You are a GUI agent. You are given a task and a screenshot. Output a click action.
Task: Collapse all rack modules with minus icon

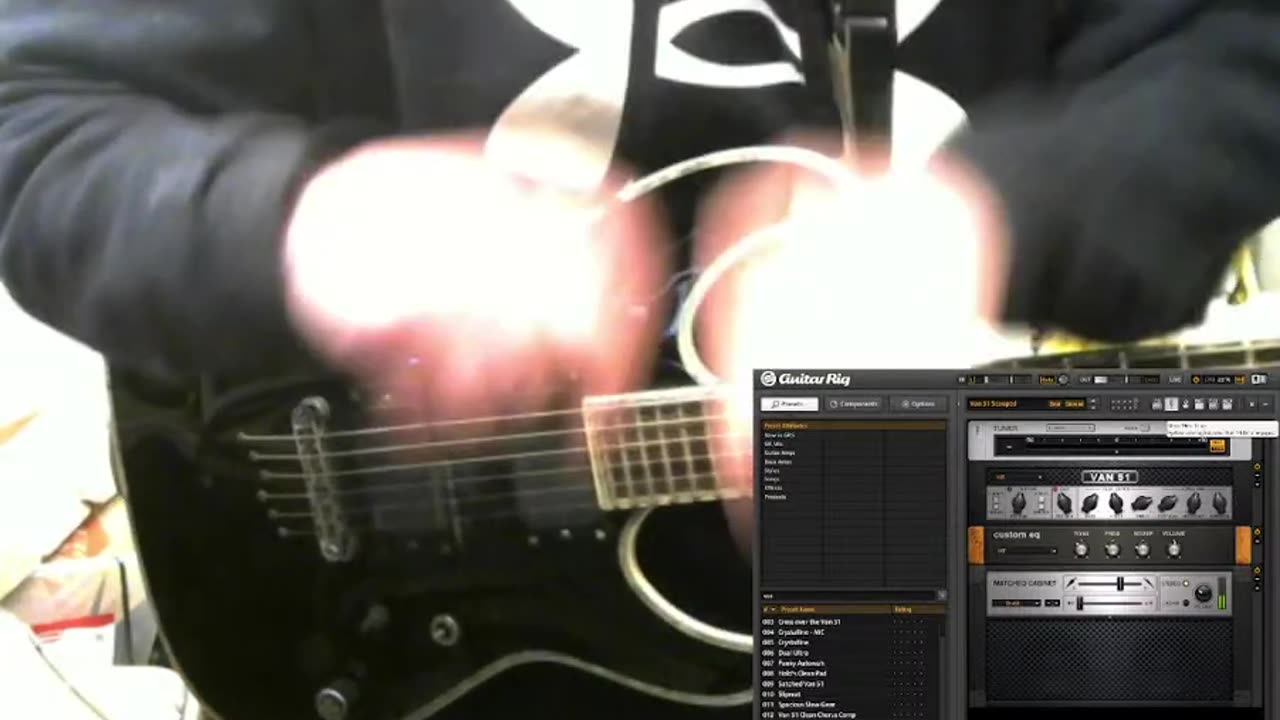[1265, 404]
